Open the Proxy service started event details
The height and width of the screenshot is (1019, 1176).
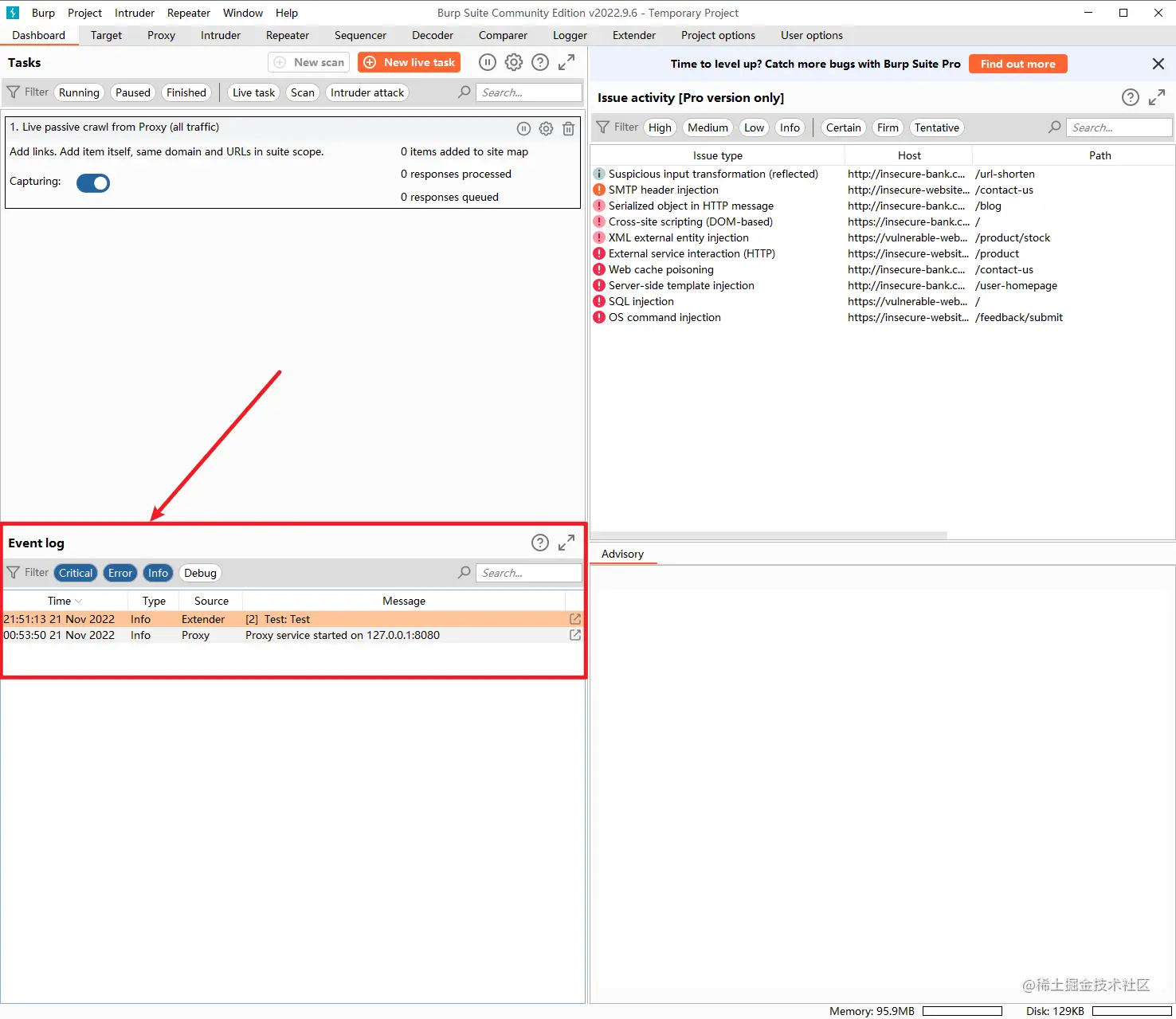click(575, 635)
